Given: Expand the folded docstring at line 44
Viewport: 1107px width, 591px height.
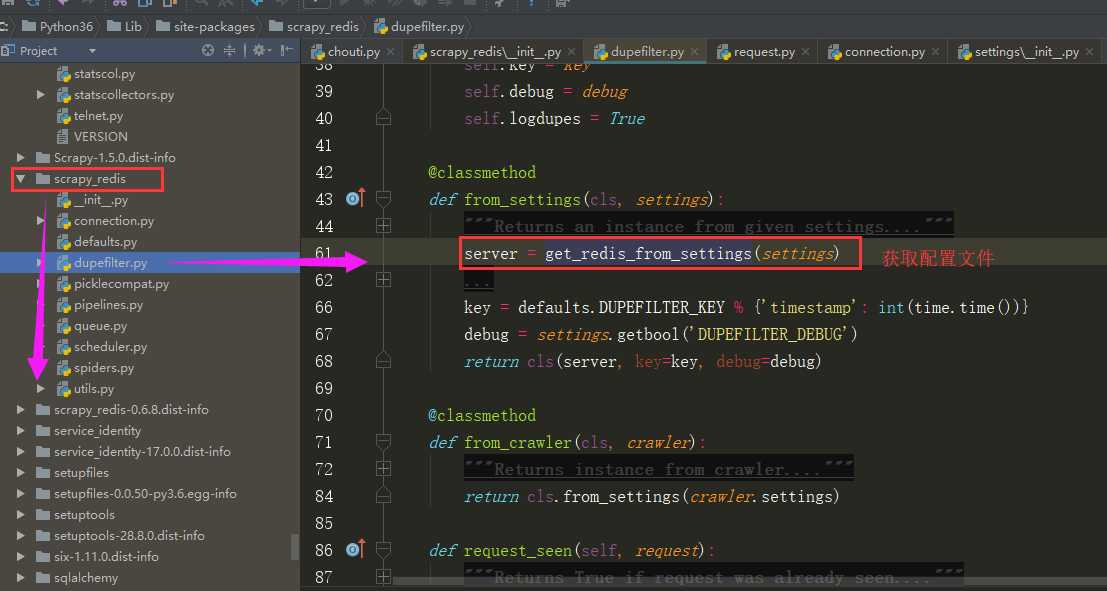Looking at the screenshot, I should point(383,226).
